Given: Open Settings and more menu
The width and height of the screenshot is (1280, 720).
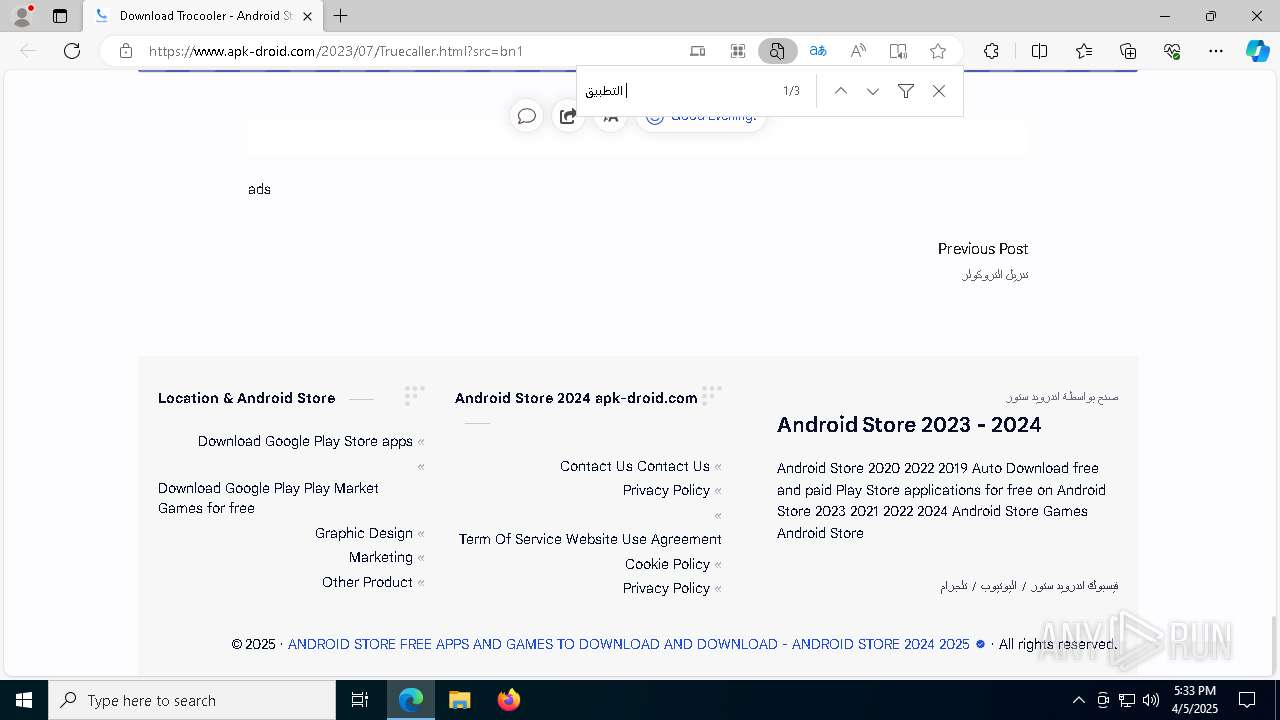Looking at the screenshot, I should point(1216,51).
